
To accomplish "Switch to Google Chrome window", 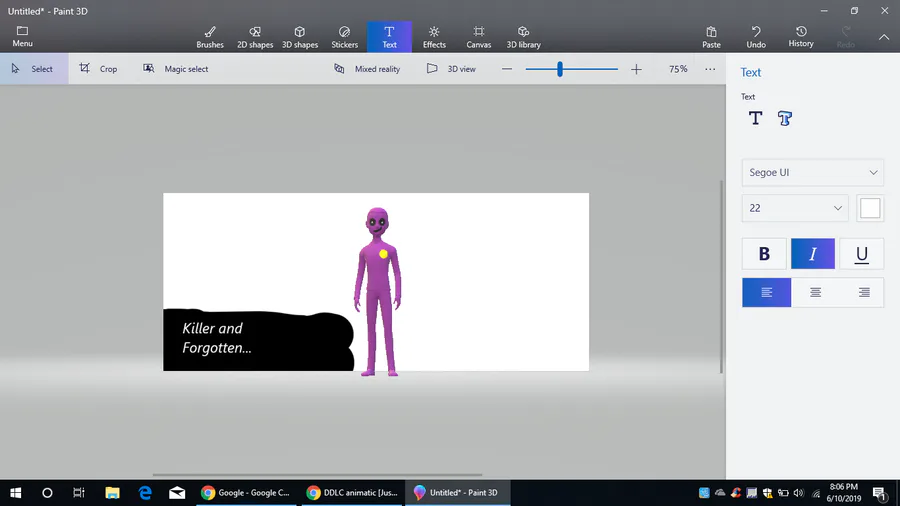I will pos(246,493).
